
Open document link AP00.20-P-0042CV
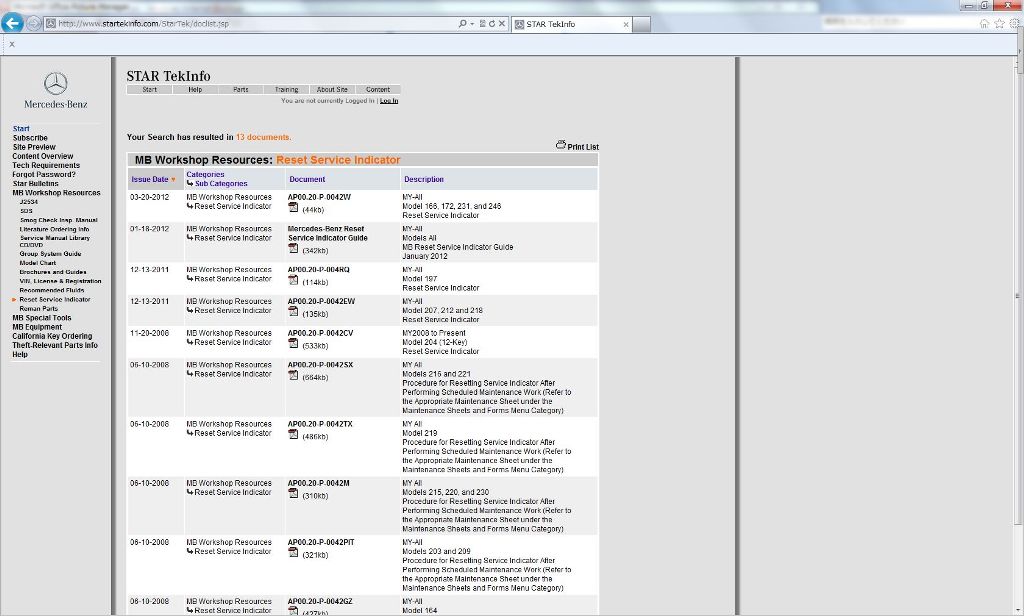click(320, 333)
